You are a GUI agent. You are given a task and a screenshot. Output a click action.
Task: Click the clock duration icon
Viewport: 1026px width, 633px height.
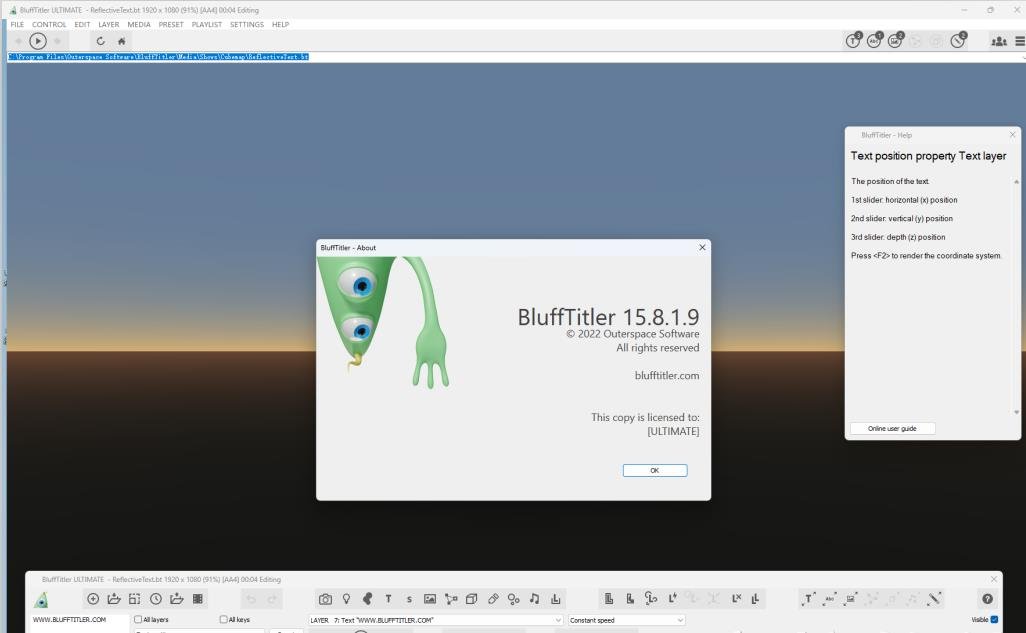pos(156,599)
